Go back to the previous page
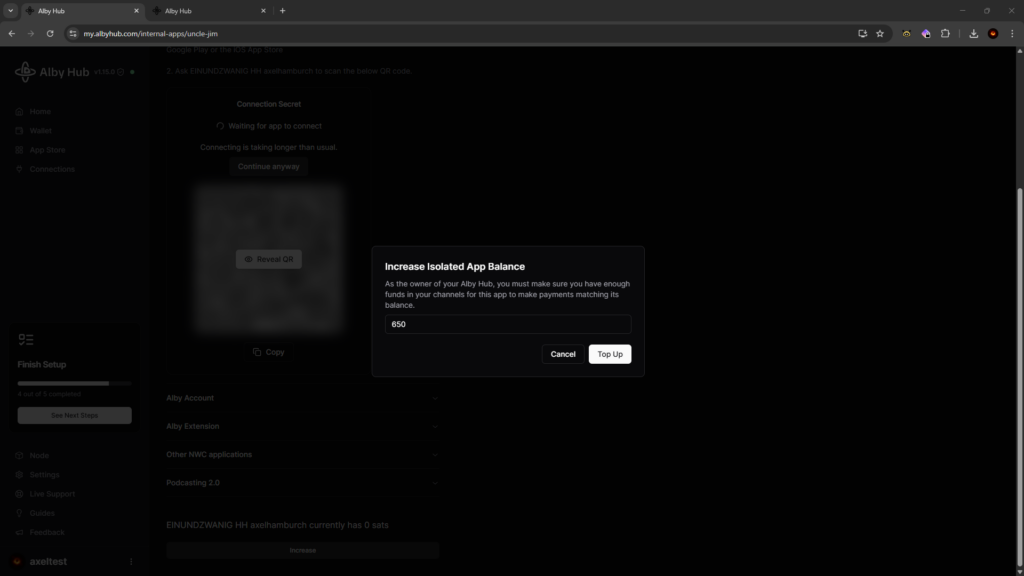The image size is (1024, 576). (x=11, y=33)
